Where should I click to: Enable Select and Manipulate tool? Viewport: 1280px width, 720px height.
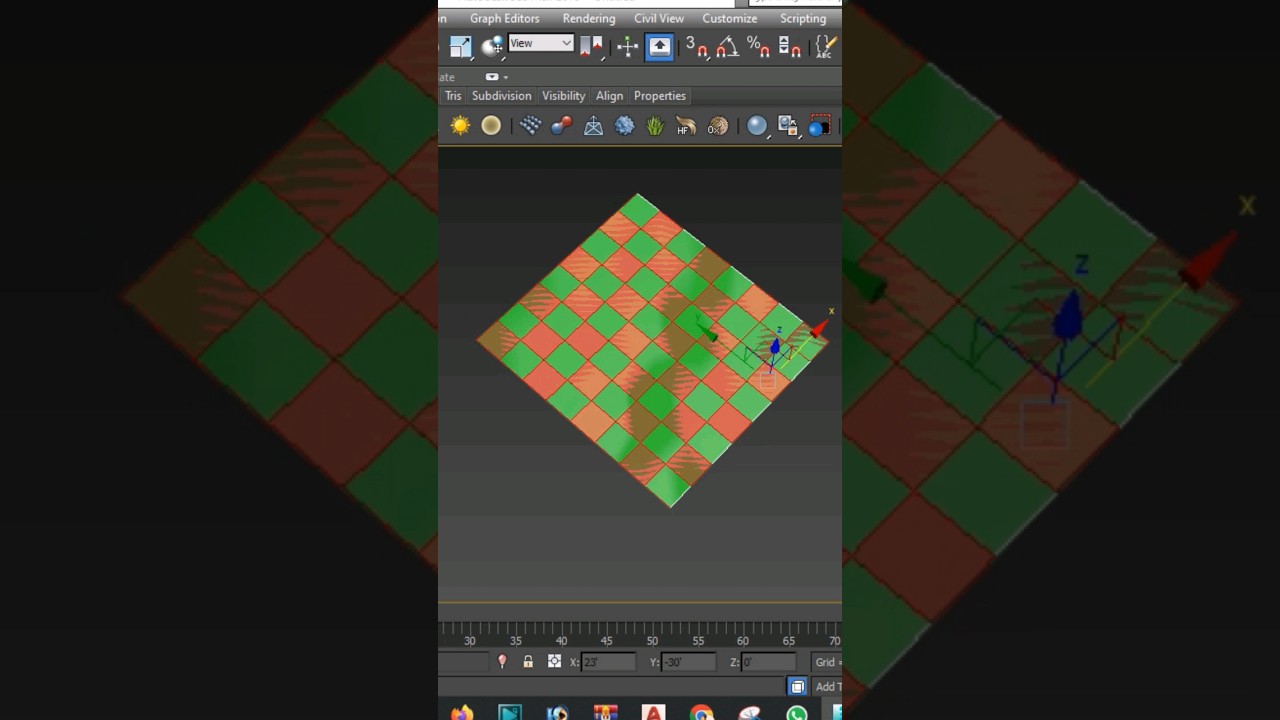(x=628, y=46)
